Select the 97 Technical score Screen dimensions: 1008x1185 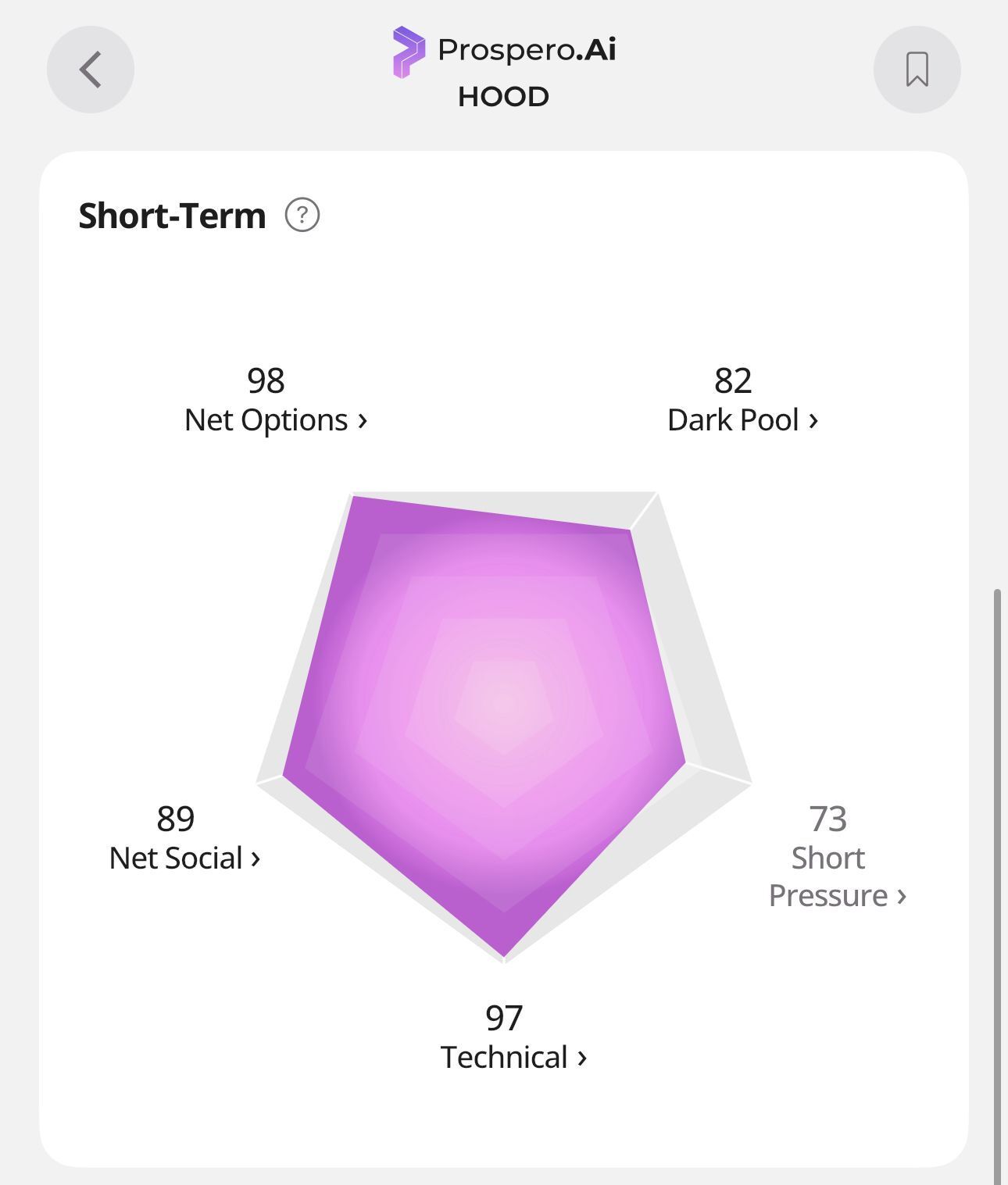pos(504,1019)
